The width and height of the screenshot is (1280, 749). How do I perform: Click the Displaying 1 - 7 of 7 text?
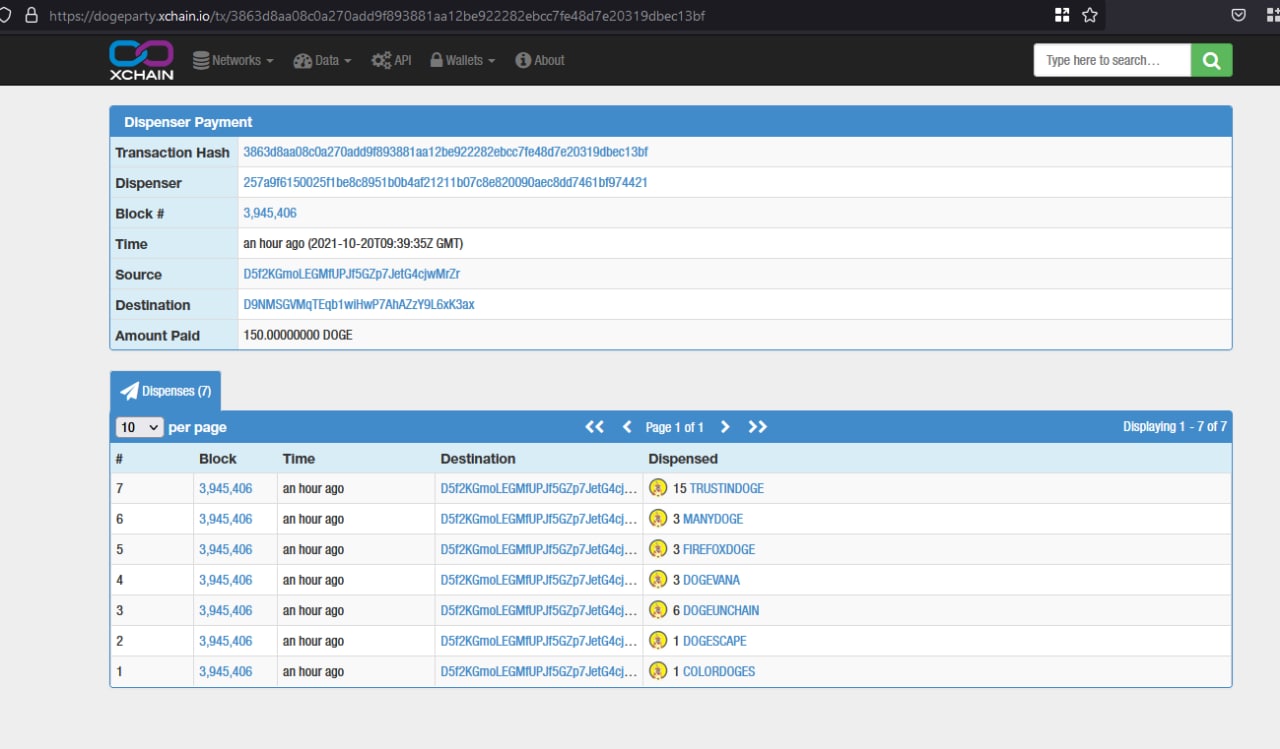click(x=1175, y=427)
